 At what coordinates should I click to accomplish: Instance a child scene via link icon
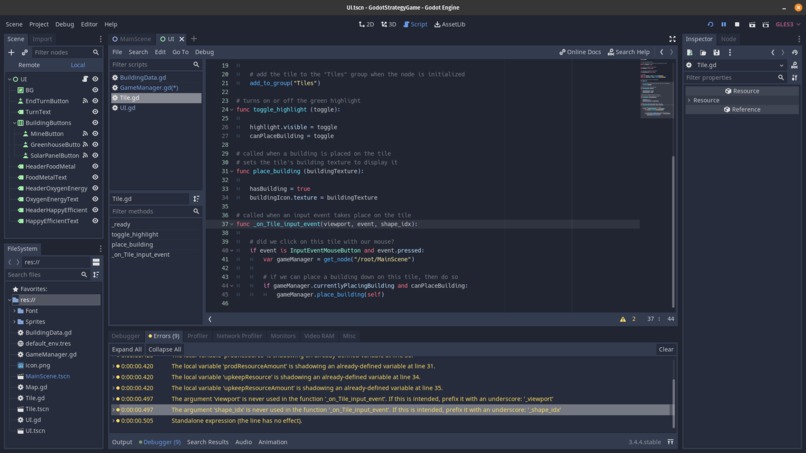point(25,52)
